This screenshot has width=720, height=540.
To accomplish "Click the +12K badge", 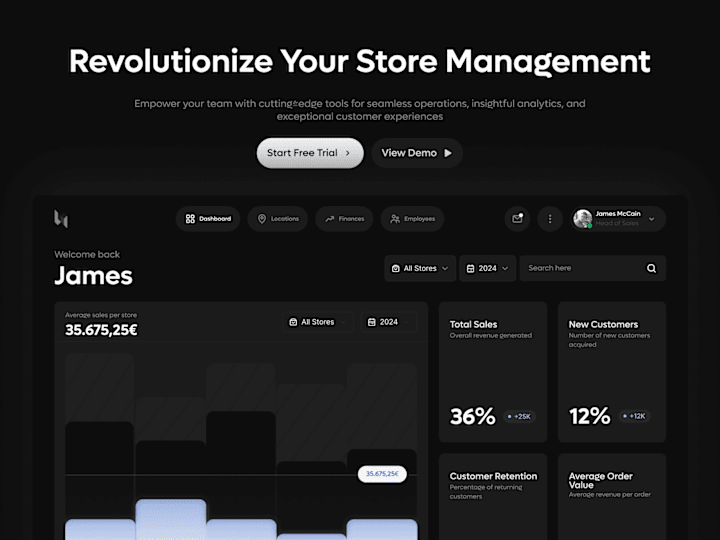I will [634, 416].
